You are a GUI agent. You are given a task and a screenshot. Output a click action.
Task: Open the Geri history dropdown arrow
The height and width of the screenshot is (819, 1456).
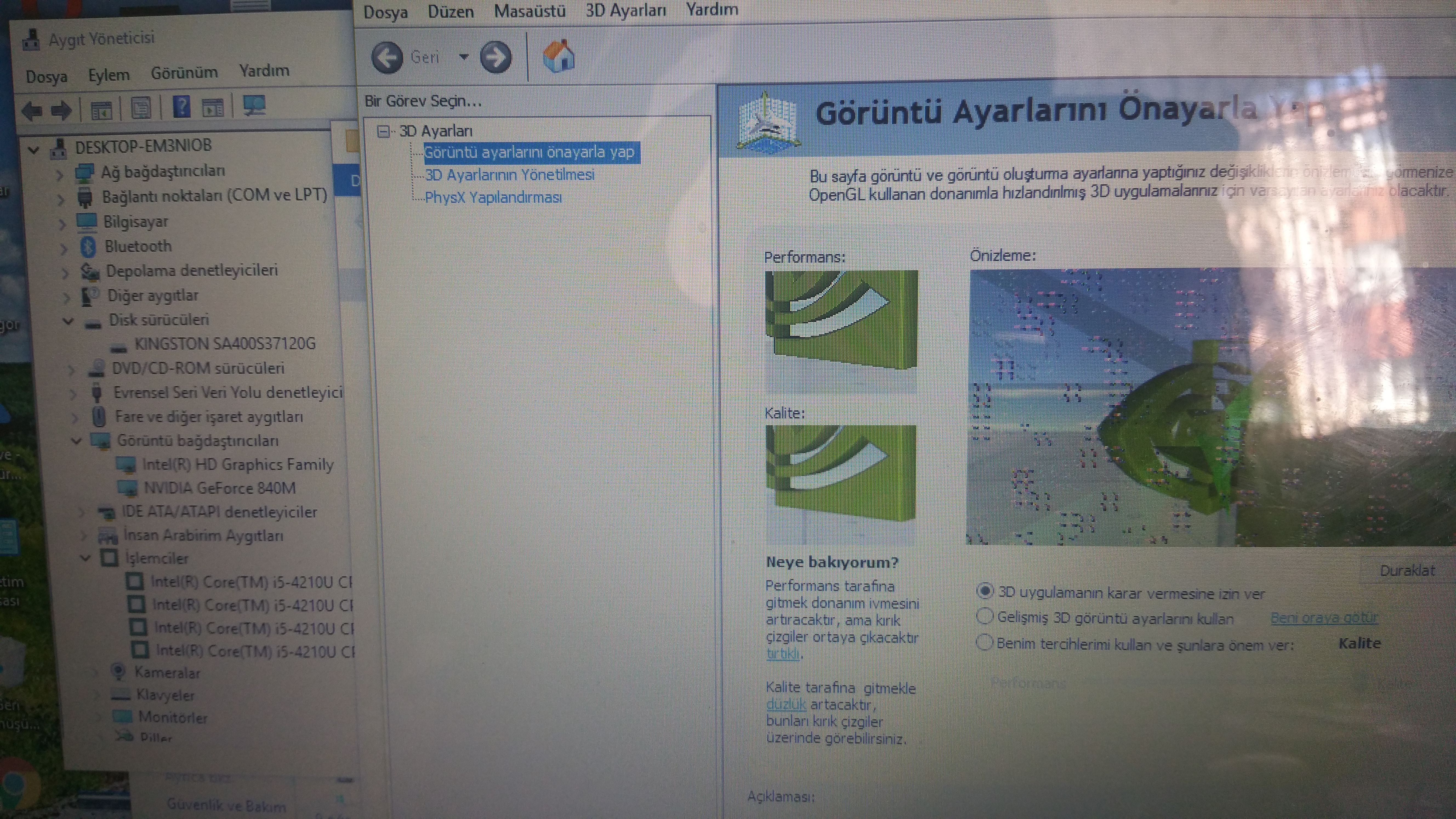point(463,56)
